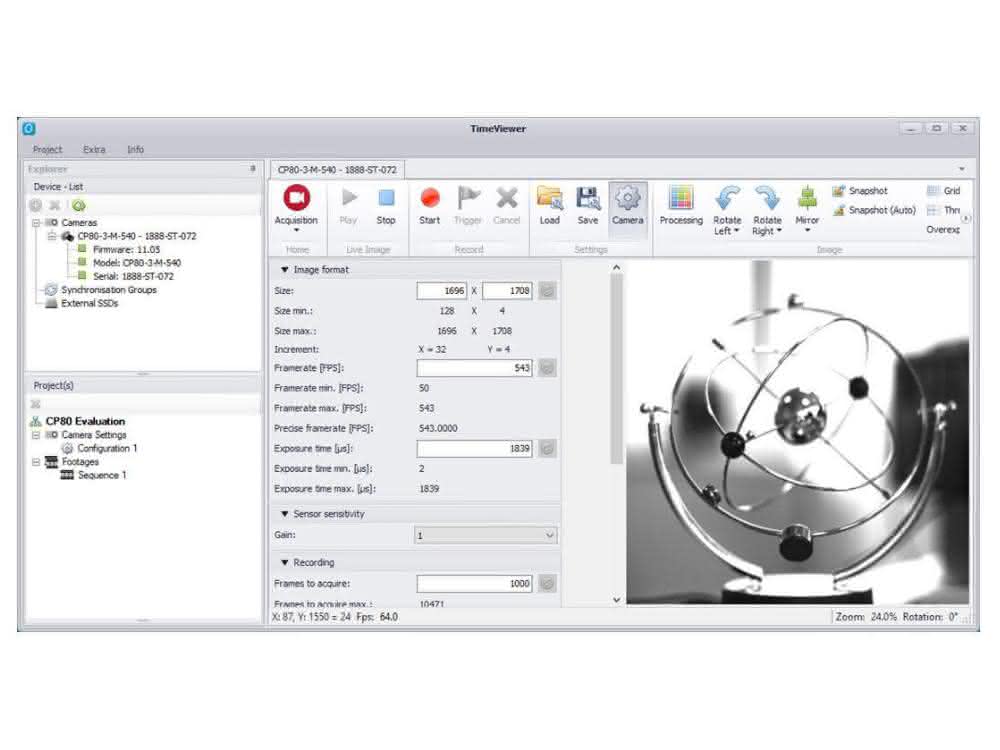
Task: Apply Frames to acquire with its confirm button
Action: pyautogui.click(x=547, y=583)
